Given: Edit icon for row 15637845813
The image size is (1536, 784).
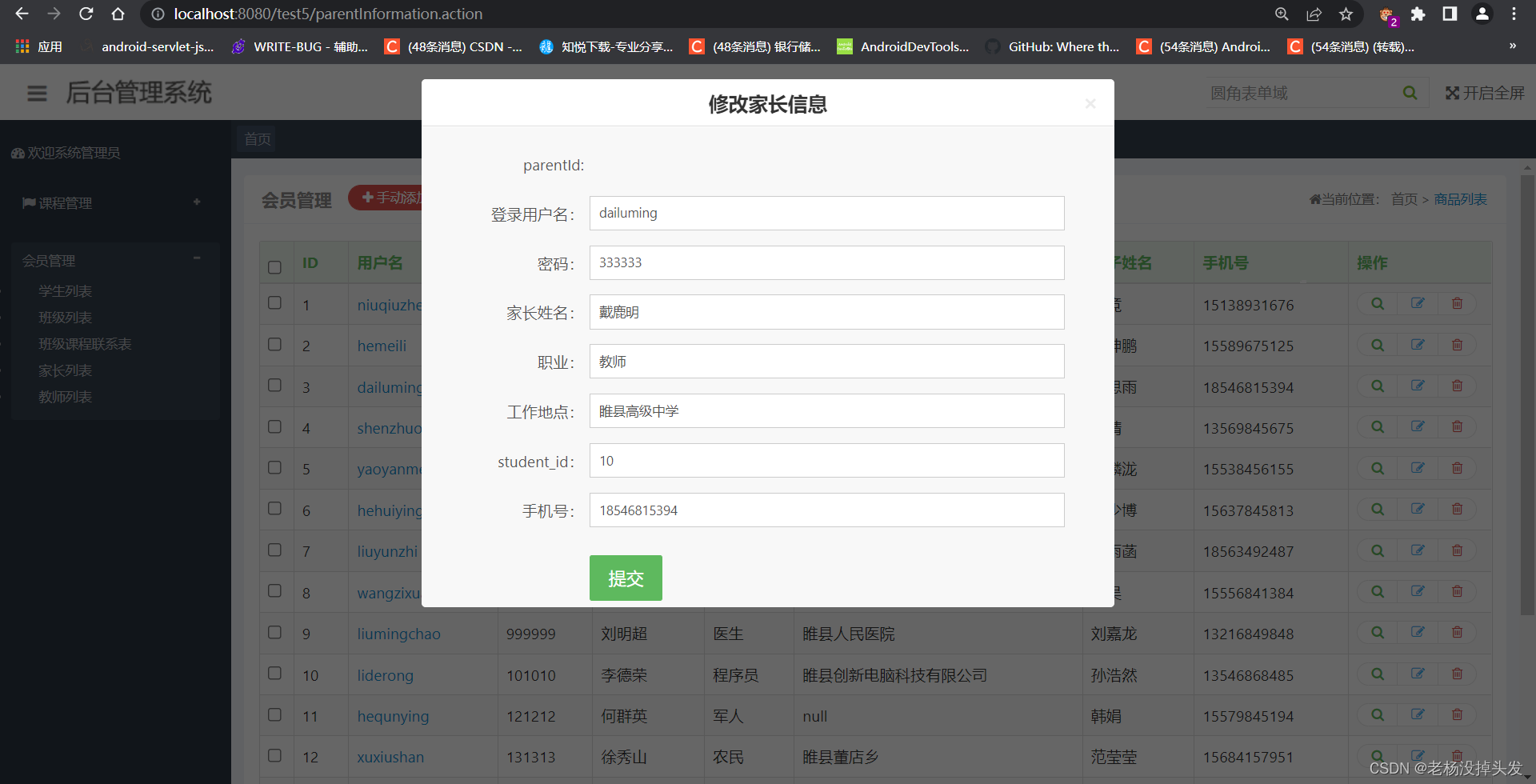Looking at the screenshot, I should 1418,509.
